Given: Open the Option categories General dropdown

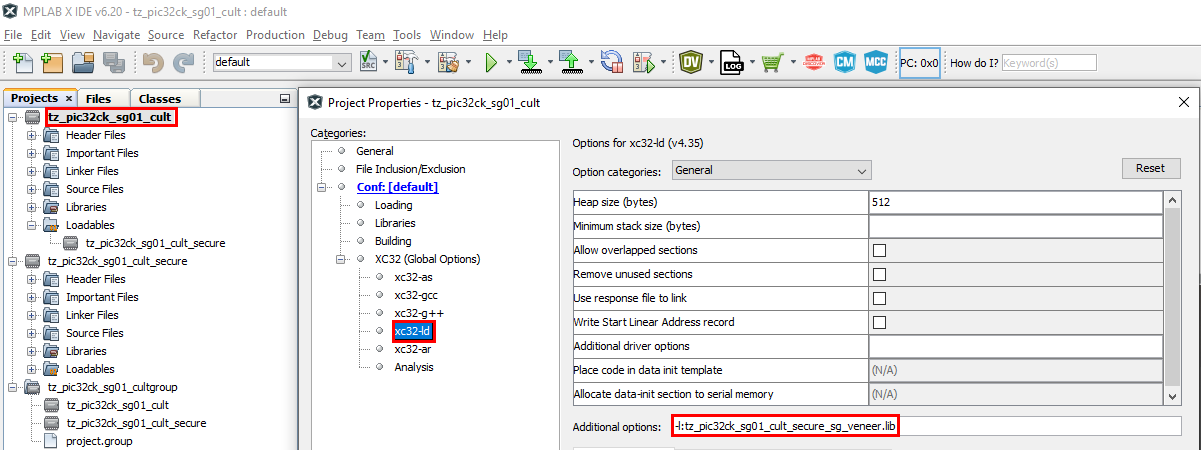Looking at the screenshot, I should [772, 170].
